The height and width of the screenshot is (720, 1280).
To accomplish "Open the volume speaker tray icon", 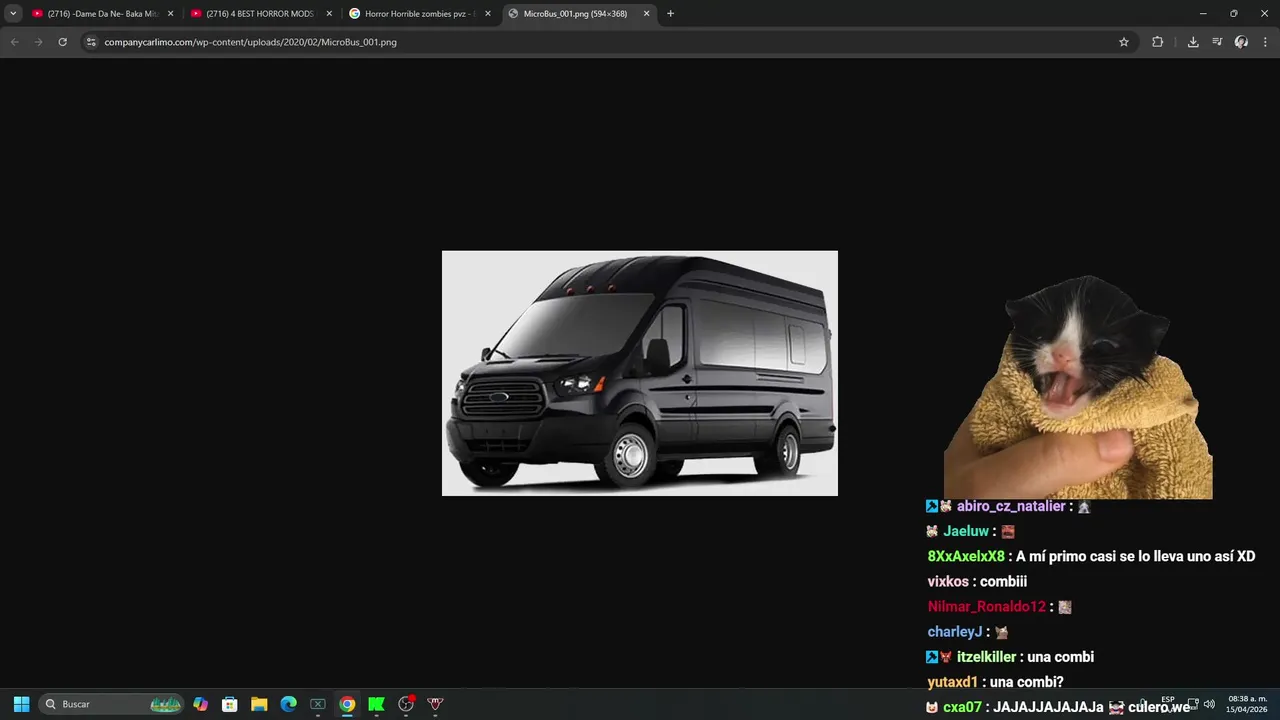I will coord(1209,704).
